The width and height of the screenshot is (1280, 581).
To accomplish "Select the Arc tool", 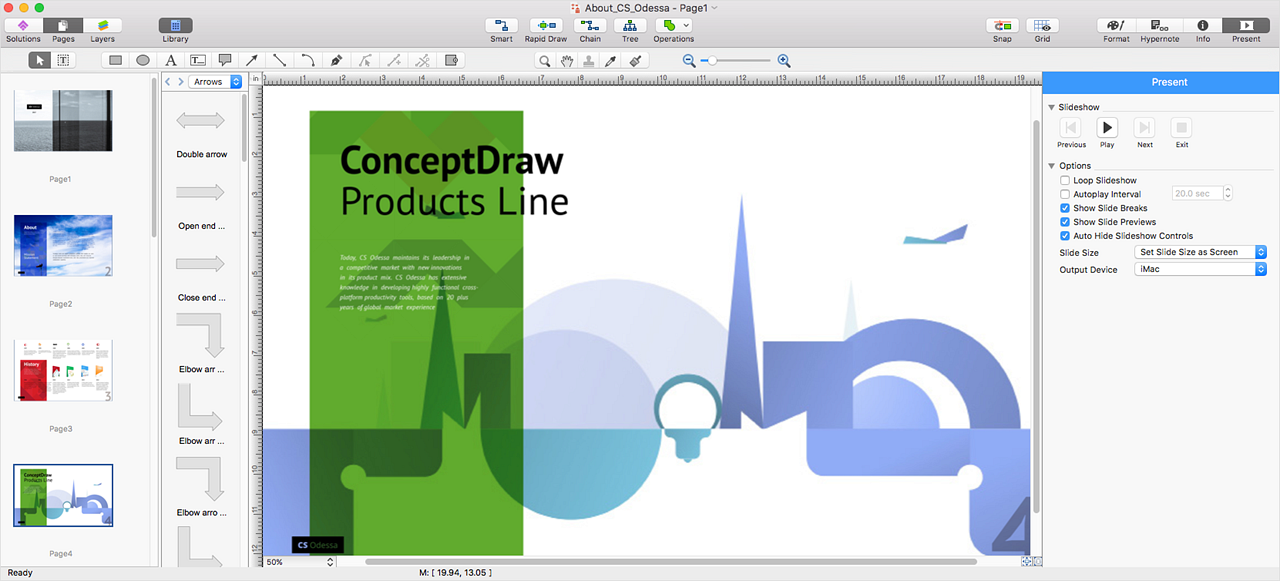I will tap(308, 60).
